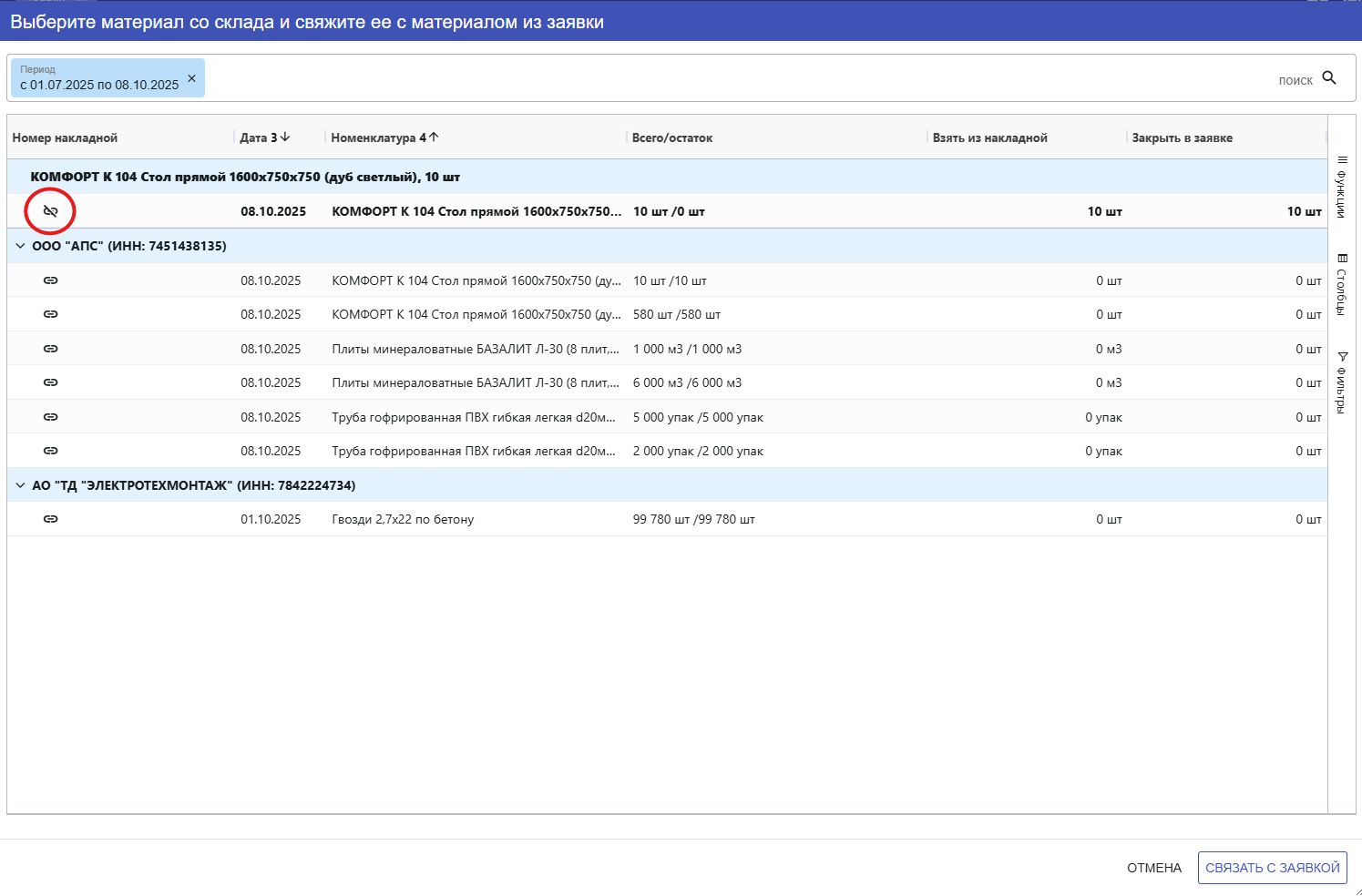
Task: Collapse the АО "ТД "ЭЛЕКТРОТЕХМОНТАЖ" group
Action: pos(20,485)
